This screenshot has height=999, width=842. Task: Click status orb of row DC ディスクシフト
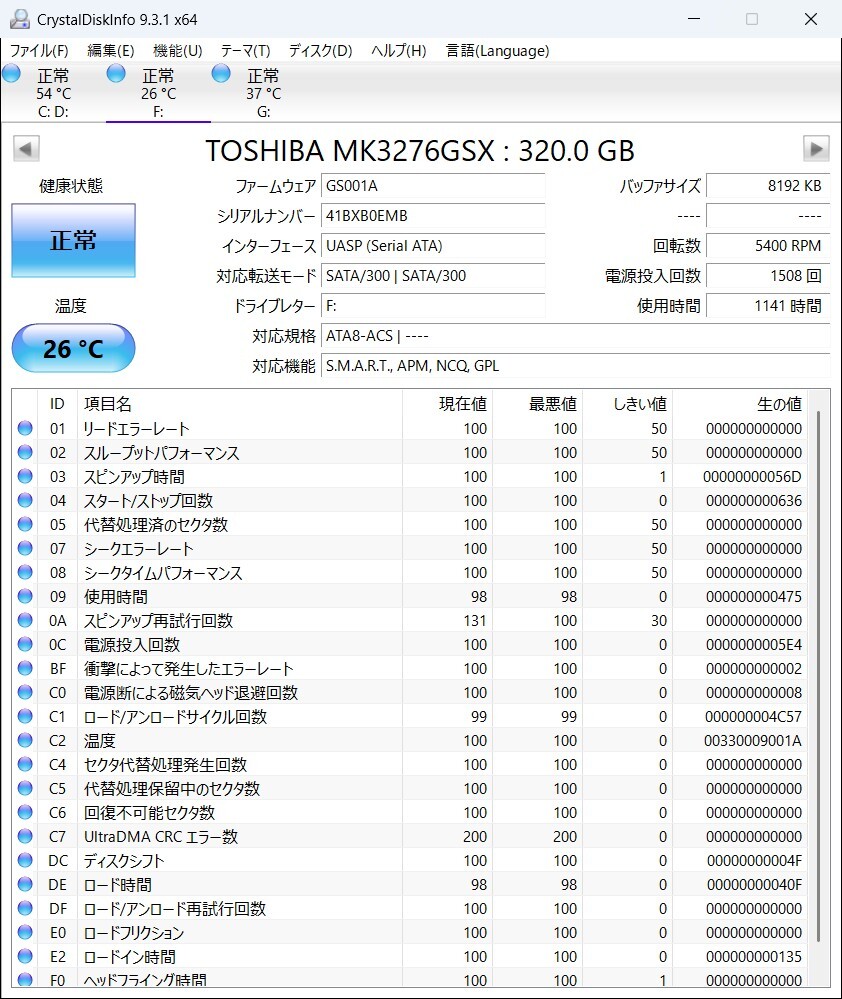pos(25,860)
